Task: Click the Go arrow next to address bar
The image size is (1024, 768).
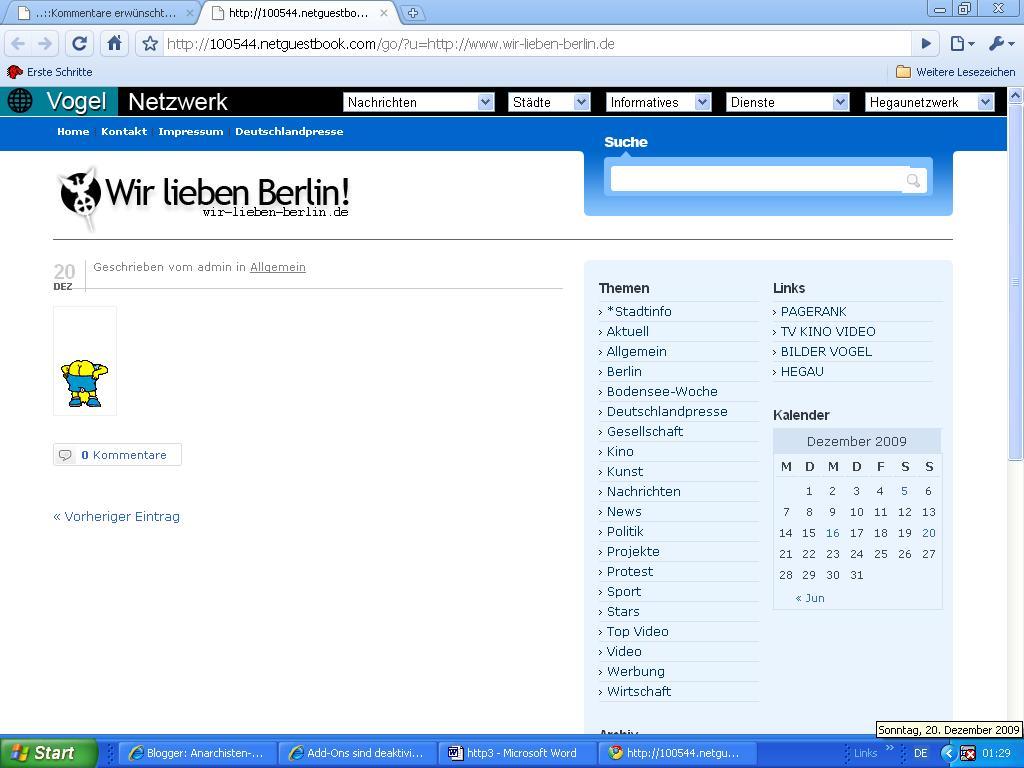Action: pos(925,43)
